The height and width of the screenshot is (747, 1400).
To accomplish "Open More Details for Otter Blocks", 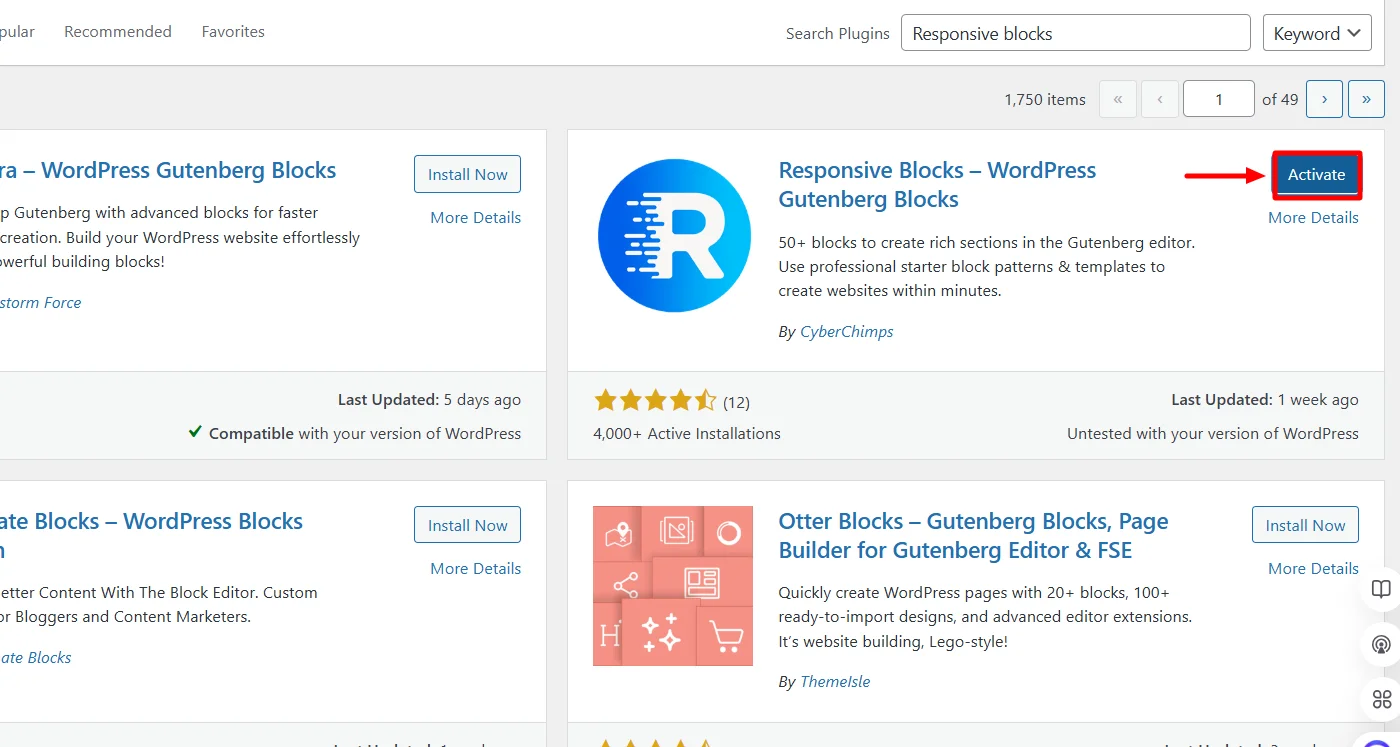I will click(x=1313, y=568).
